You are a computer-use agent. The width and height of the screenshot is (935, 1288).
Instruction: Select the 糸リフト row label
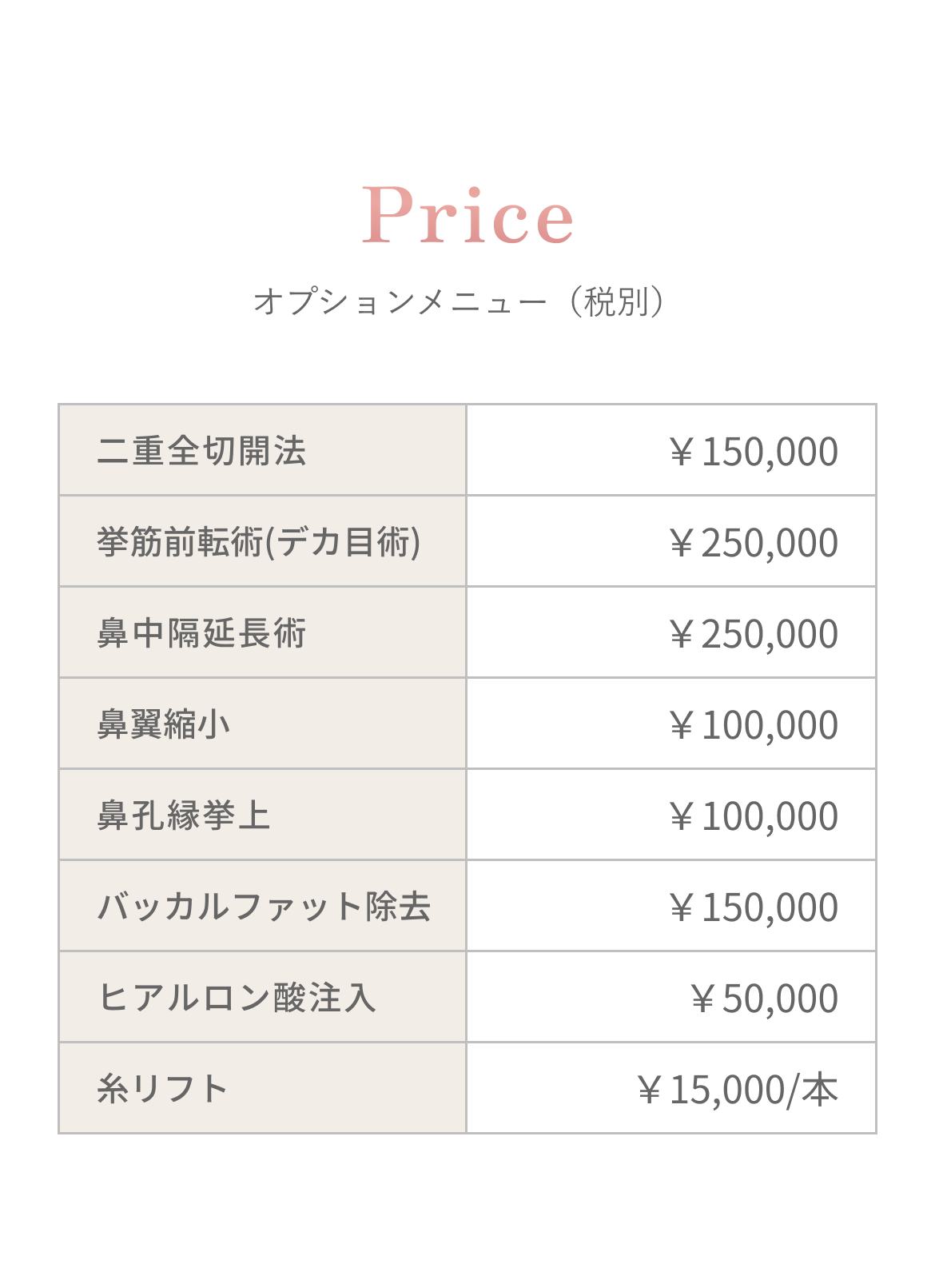tap(163, 1089)
